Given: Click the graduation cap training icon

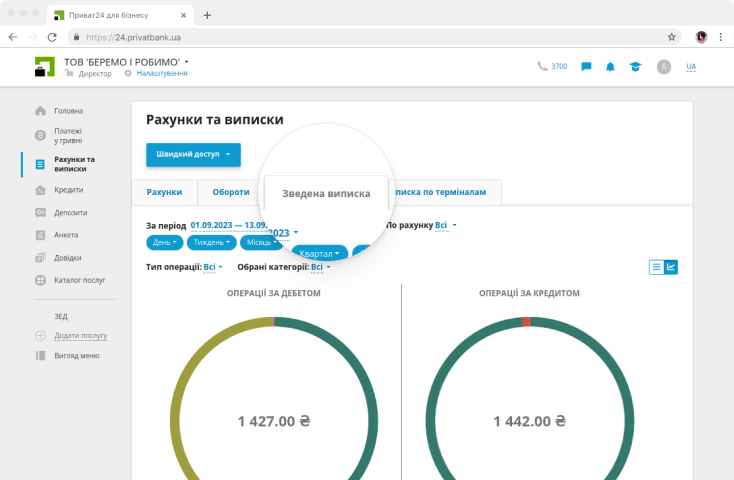Looking at the screenshot, I should 634,67.
